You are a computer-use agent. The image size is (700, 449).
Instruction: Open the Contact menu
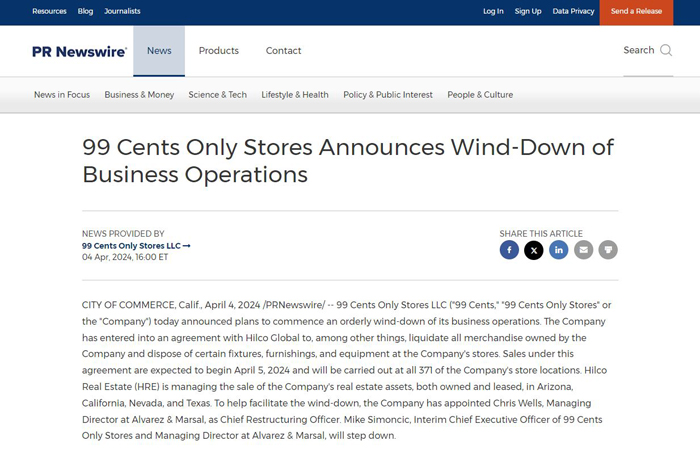tap(283, 51)
